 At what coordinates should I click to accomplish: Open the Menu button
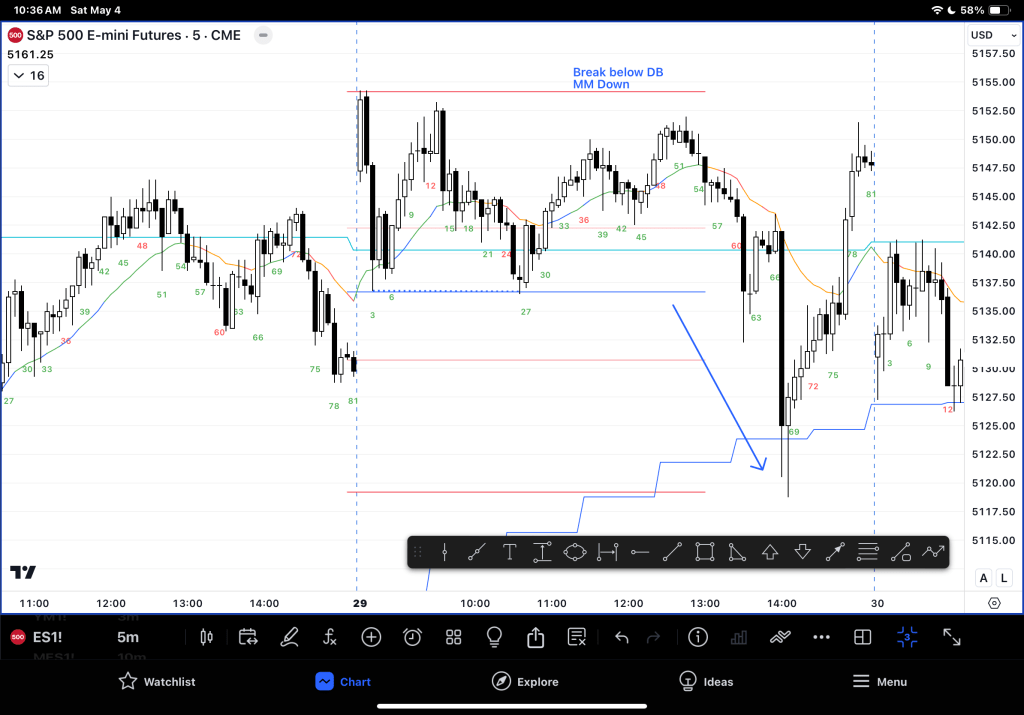coord(879,681)
